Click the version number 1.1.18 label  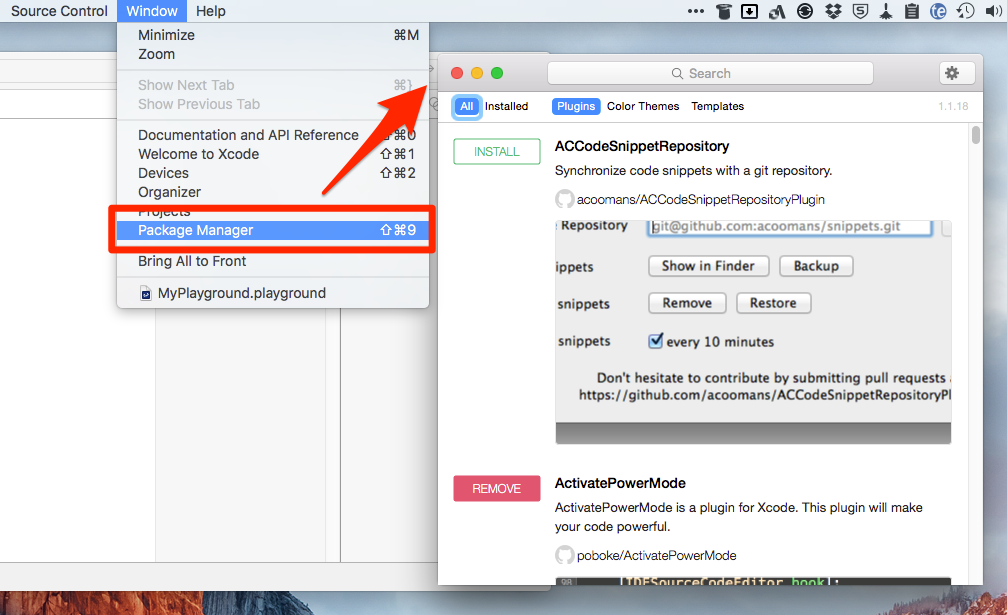click(x=953, y=107)
